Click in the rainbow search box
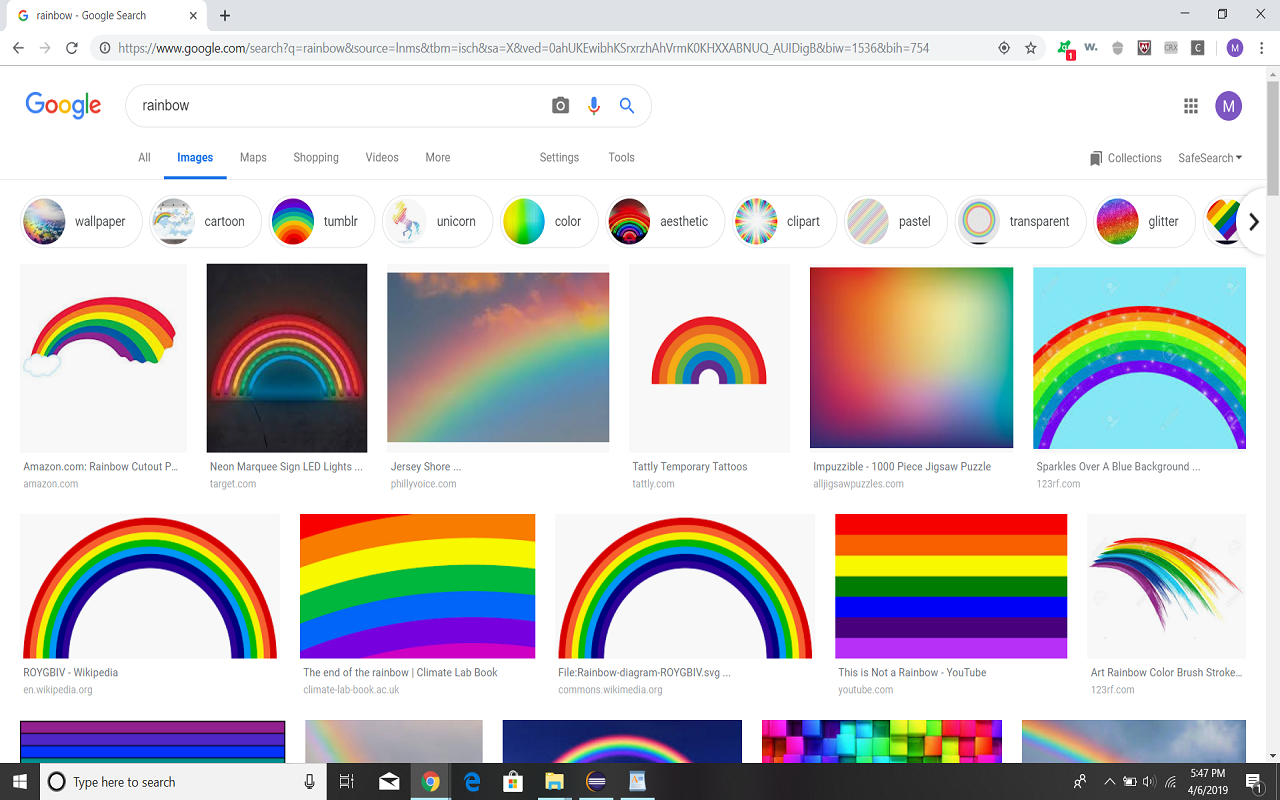 click(340, 106)
